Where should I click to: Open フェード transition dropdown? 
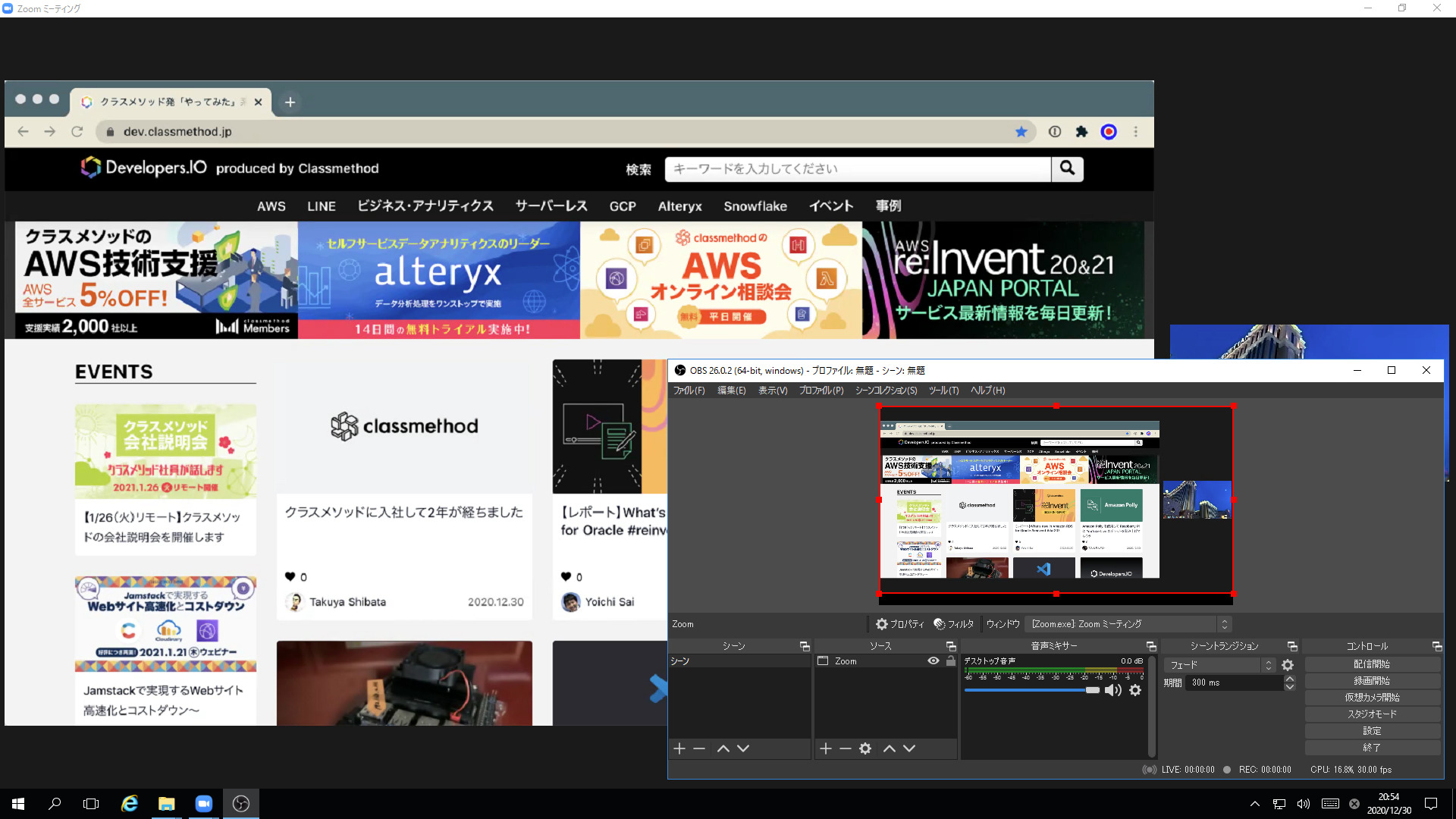coord(1219,665)
